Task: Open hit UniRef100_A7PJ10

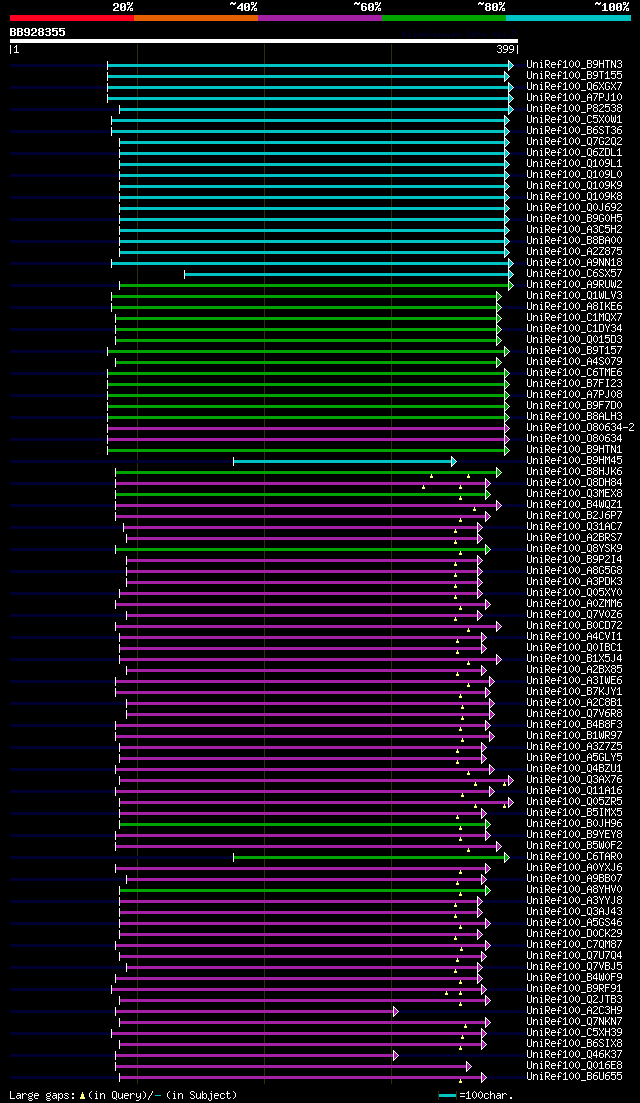Action: click(574, 98)
